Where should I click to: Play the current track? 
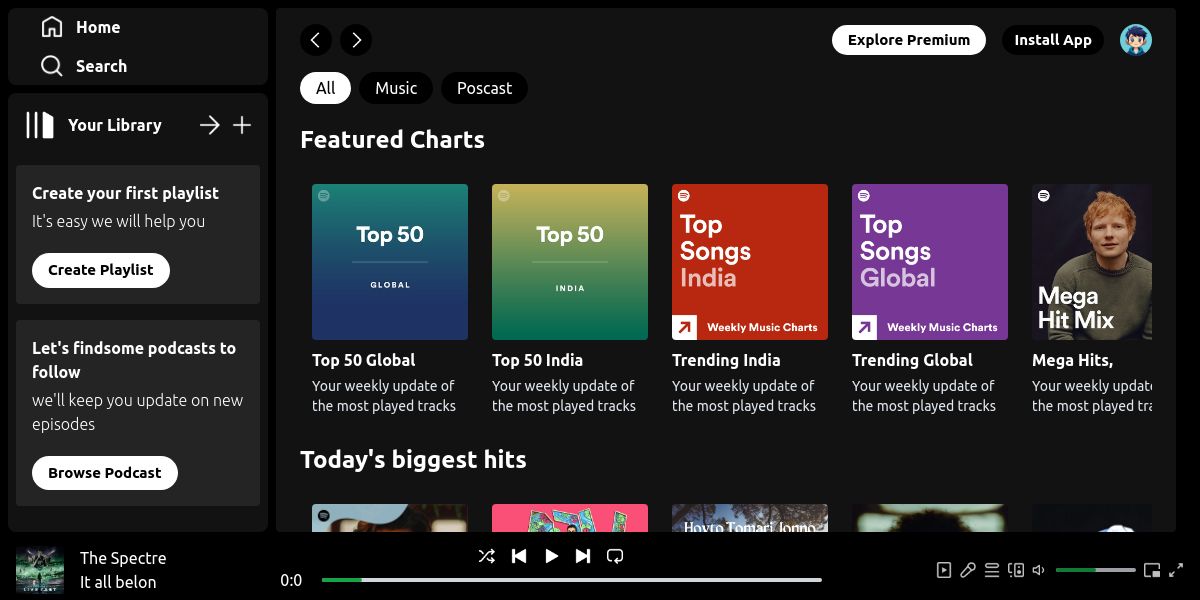551,556
